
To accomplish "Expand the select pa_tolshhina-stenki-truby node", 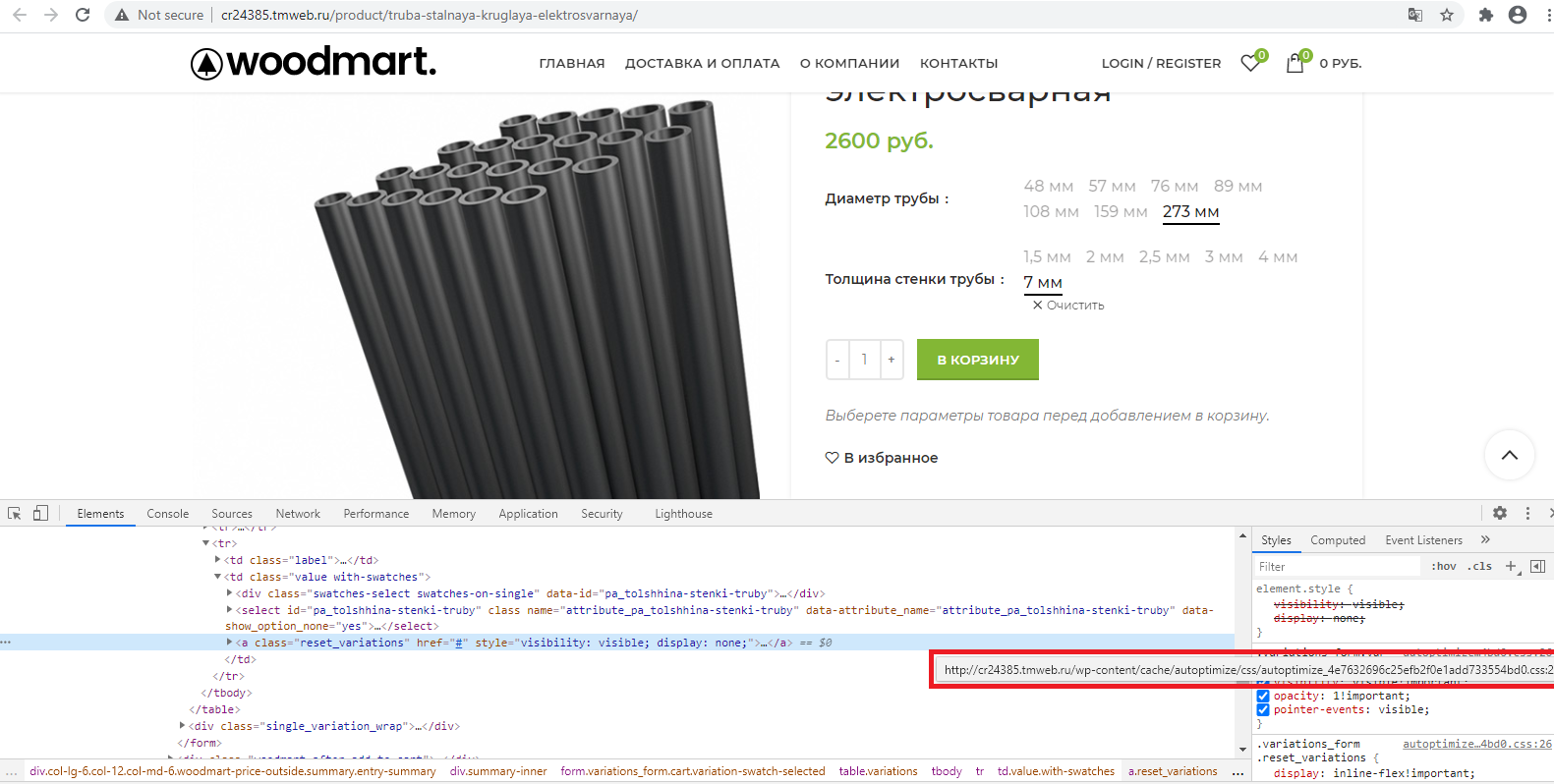I will (230, 610).
